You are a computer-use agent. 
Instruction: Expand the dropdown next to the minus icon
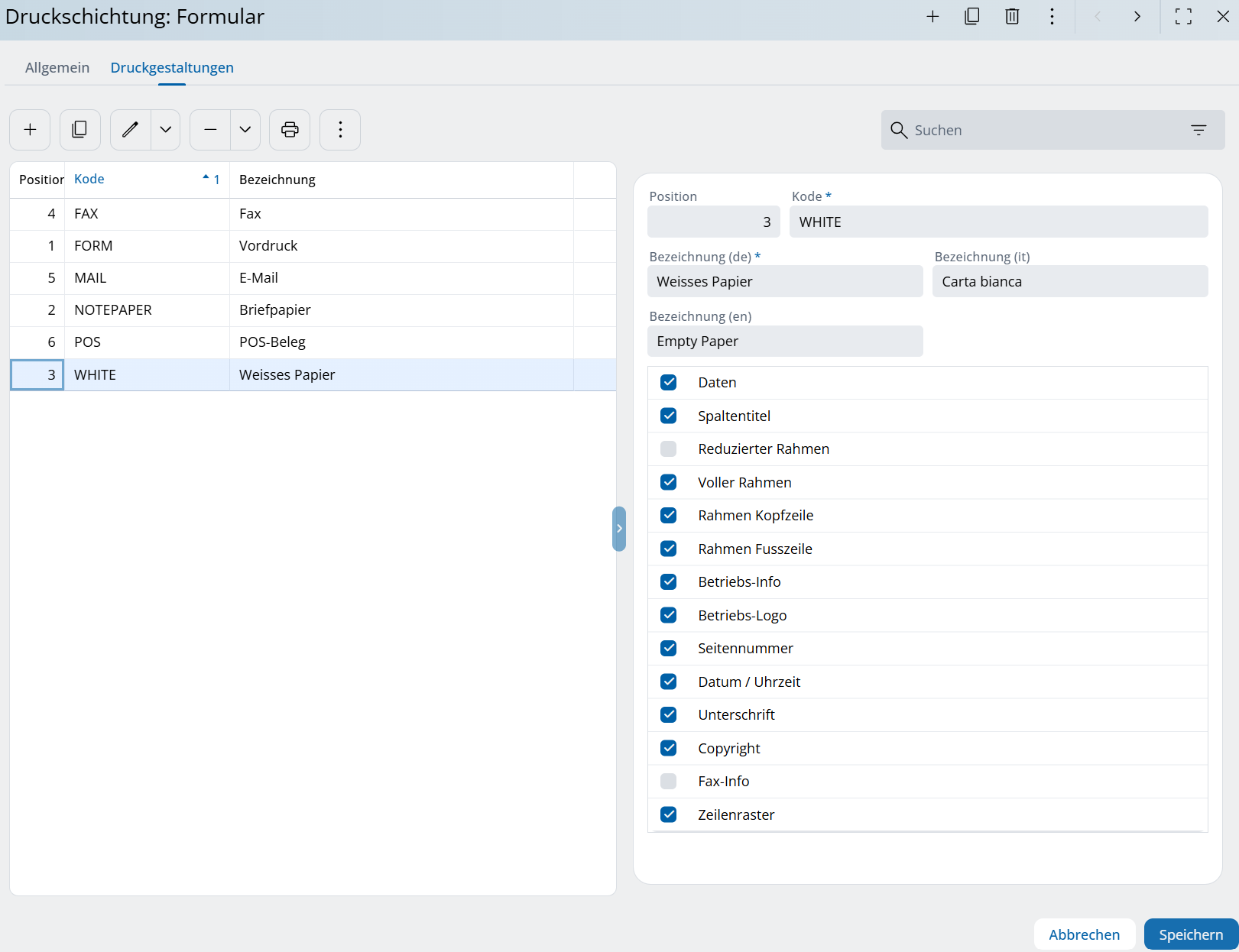point(245,130)
